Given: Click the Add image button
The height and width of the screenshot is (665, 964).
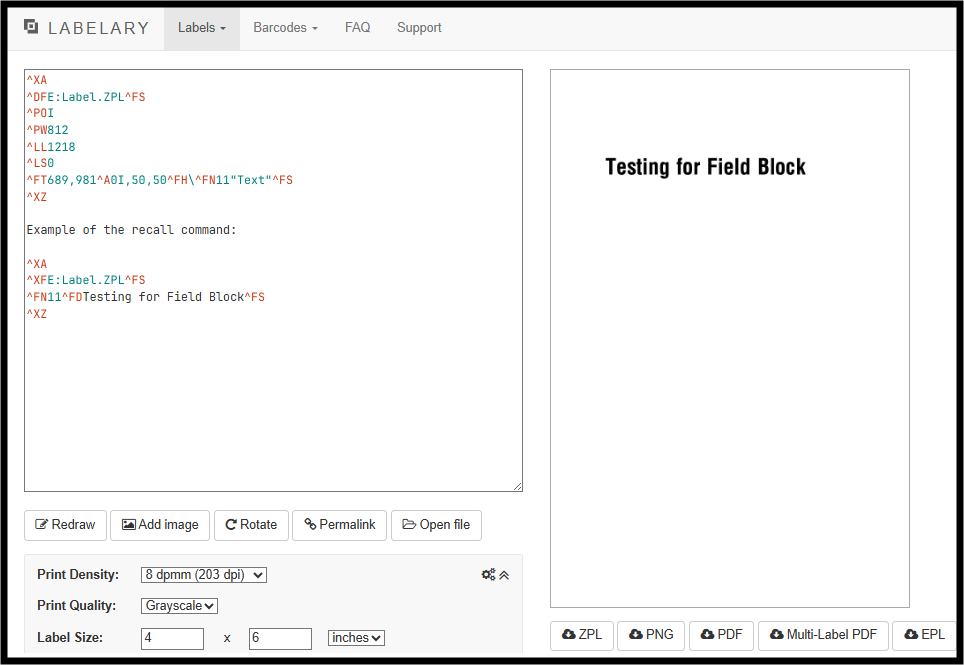Looking at the screenshot, I should [160, 525].
